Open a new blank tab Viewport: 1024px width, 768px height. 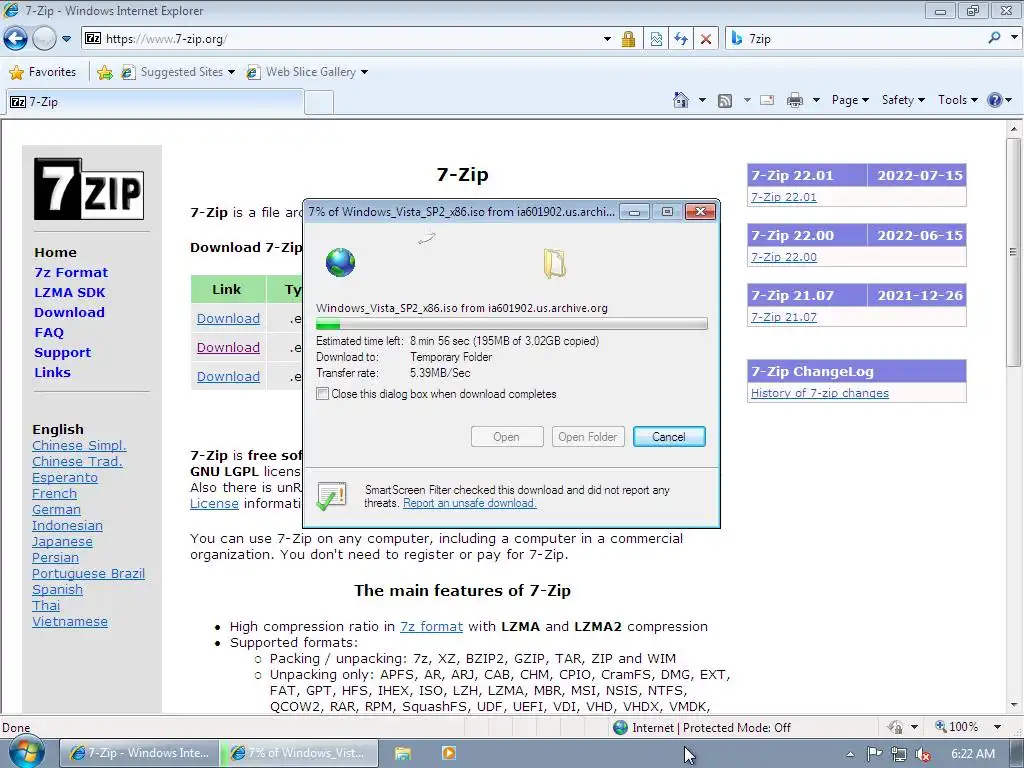click(319, 103)
